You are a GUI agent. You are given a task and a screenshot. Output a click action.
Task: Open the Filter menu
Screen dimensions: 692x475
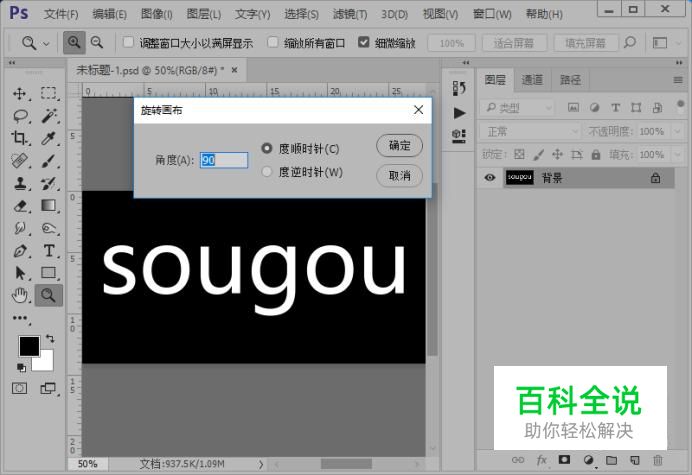point(350,14)
